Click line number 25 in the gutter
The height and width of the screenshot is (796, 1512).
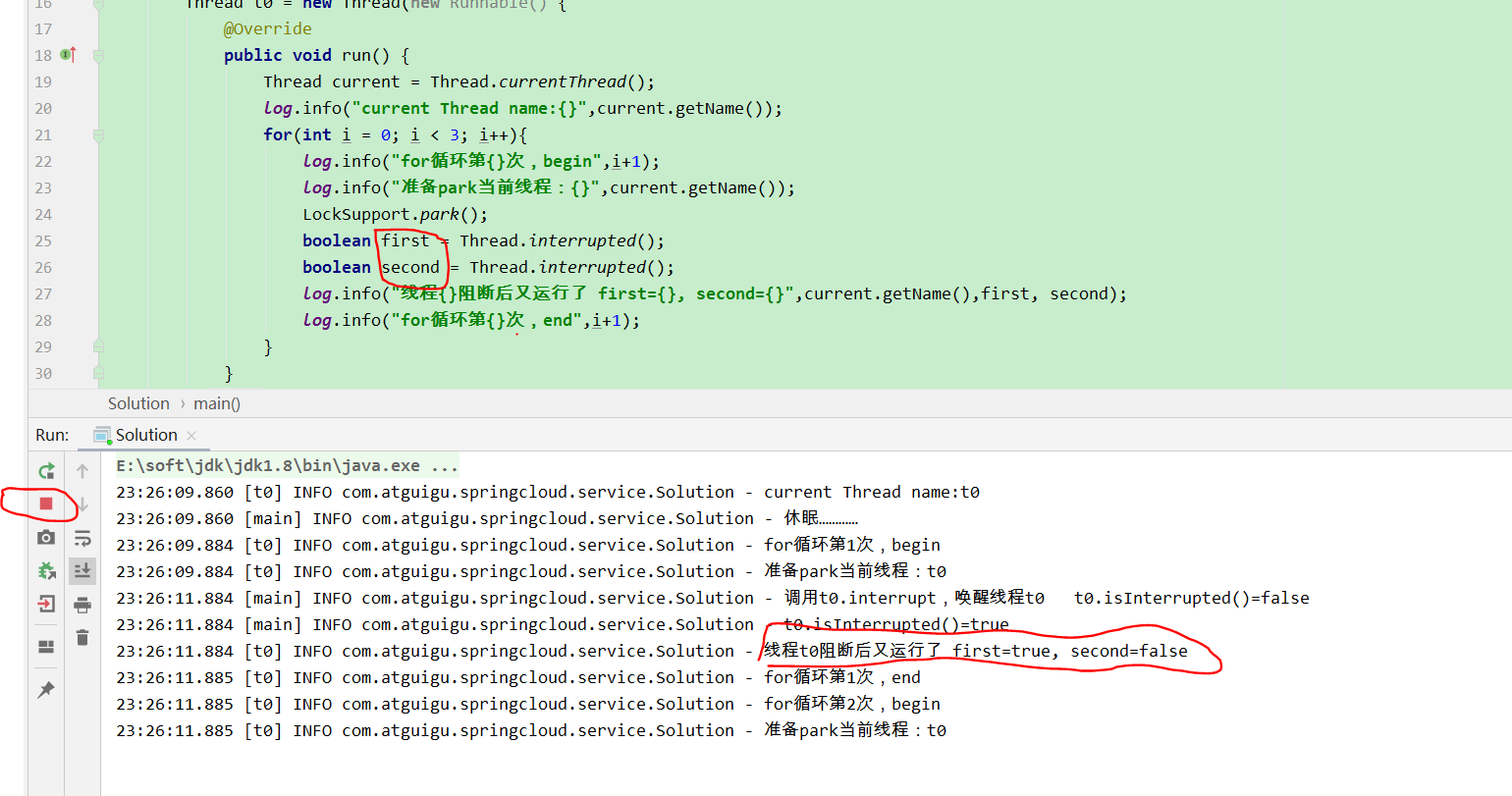tap(42, 240)
